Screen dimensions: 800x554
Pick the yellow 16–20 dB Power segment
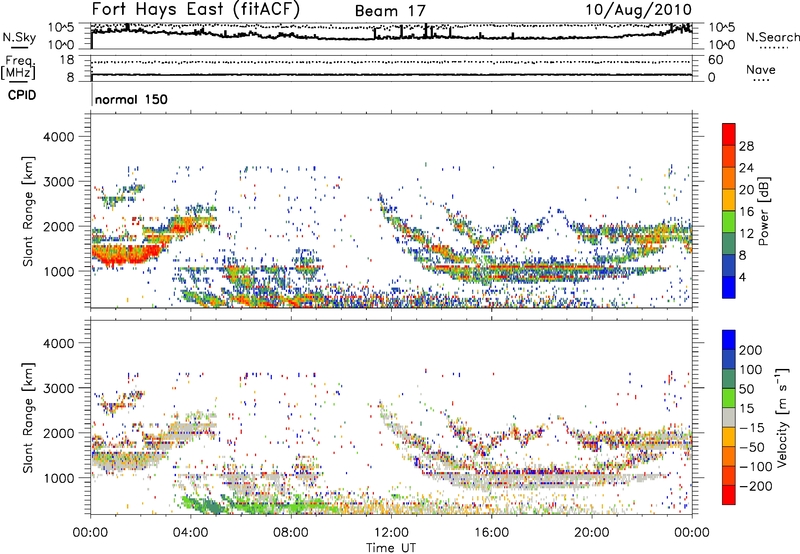point(729,200)
